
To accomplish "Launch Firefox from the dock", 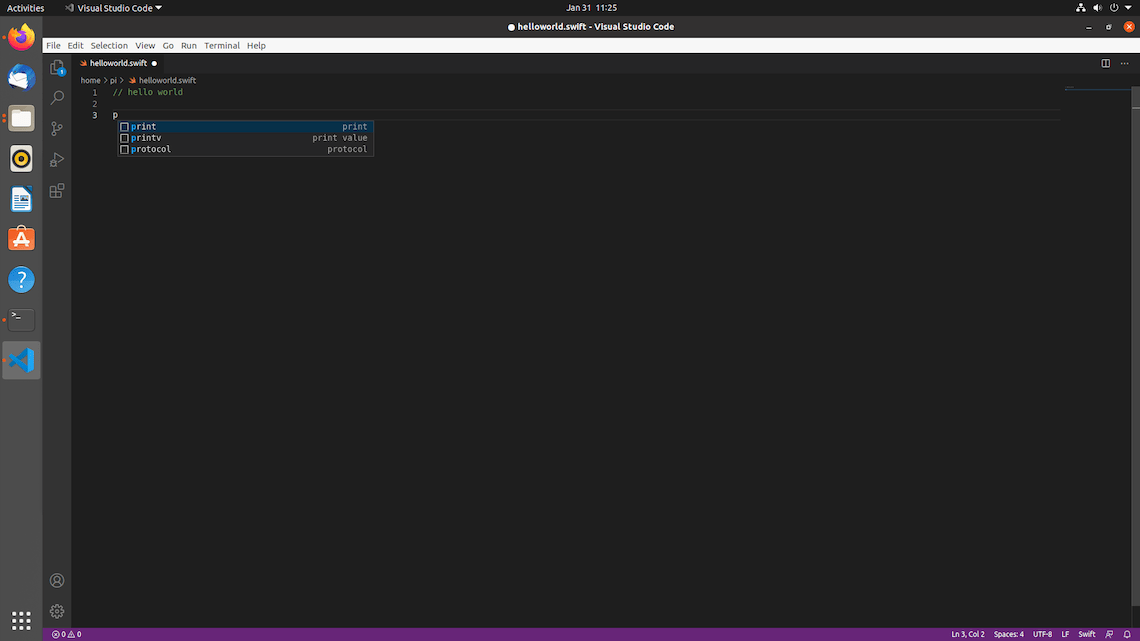I will click(x=21, y=37).
